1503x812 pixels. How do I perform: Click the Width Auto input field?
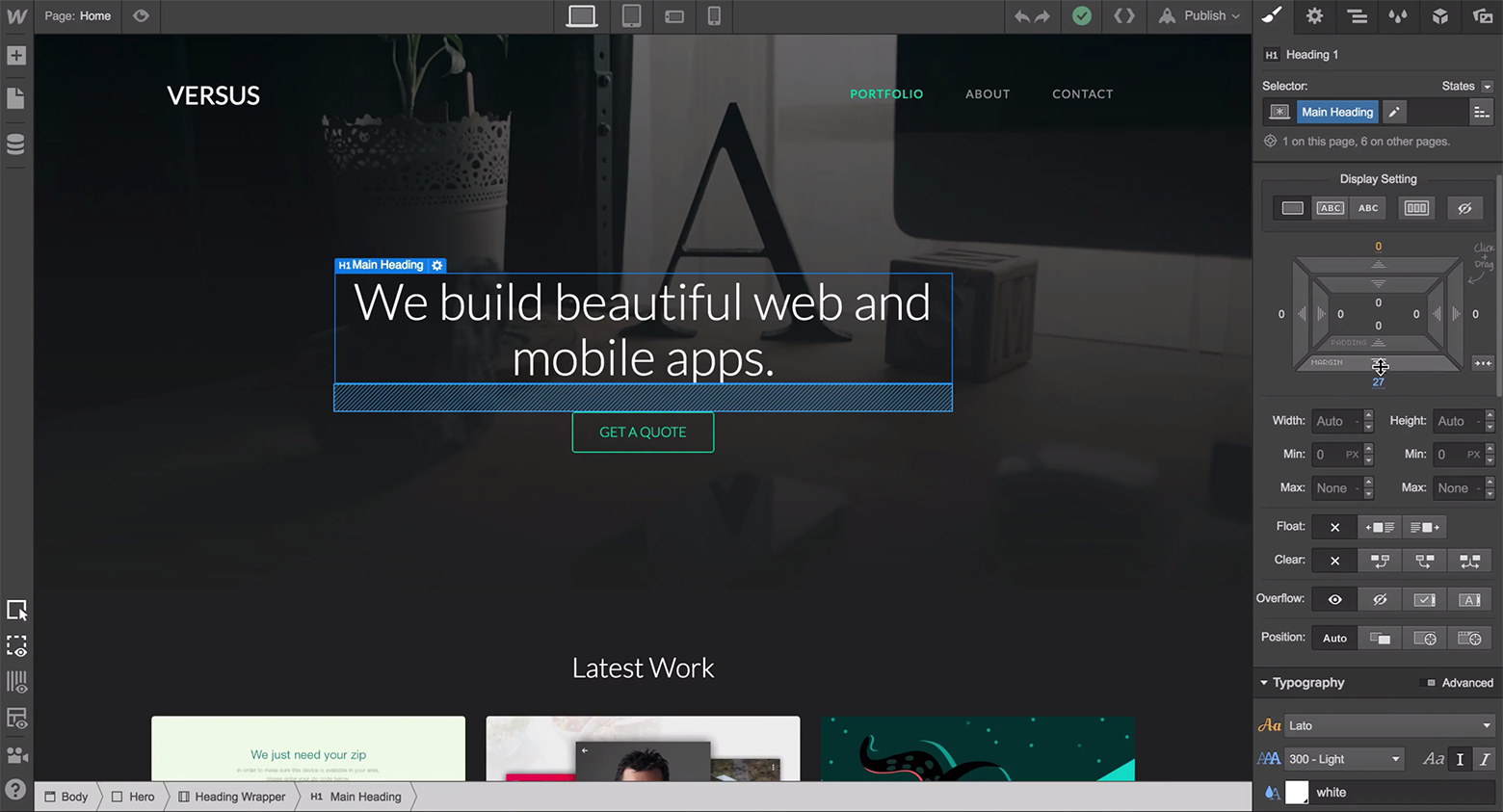point(1334,421)
